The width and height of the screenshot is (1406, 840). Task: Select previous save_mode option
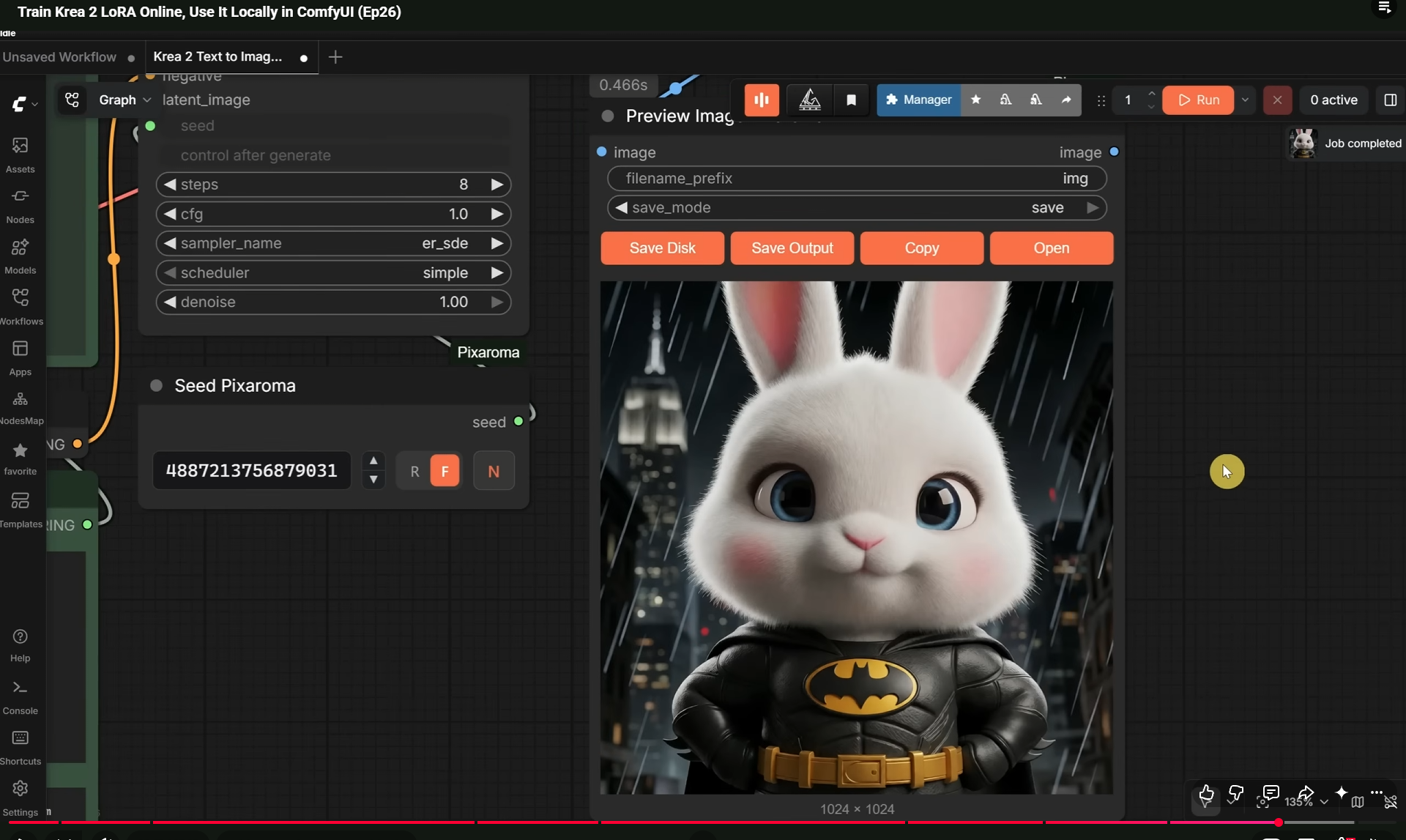point(621,208)
